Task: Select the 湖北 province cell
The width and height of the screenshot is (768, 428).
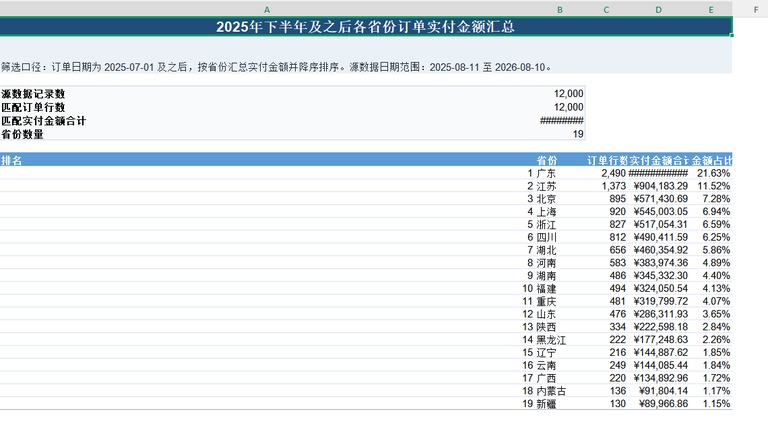Action: (560, 250)
